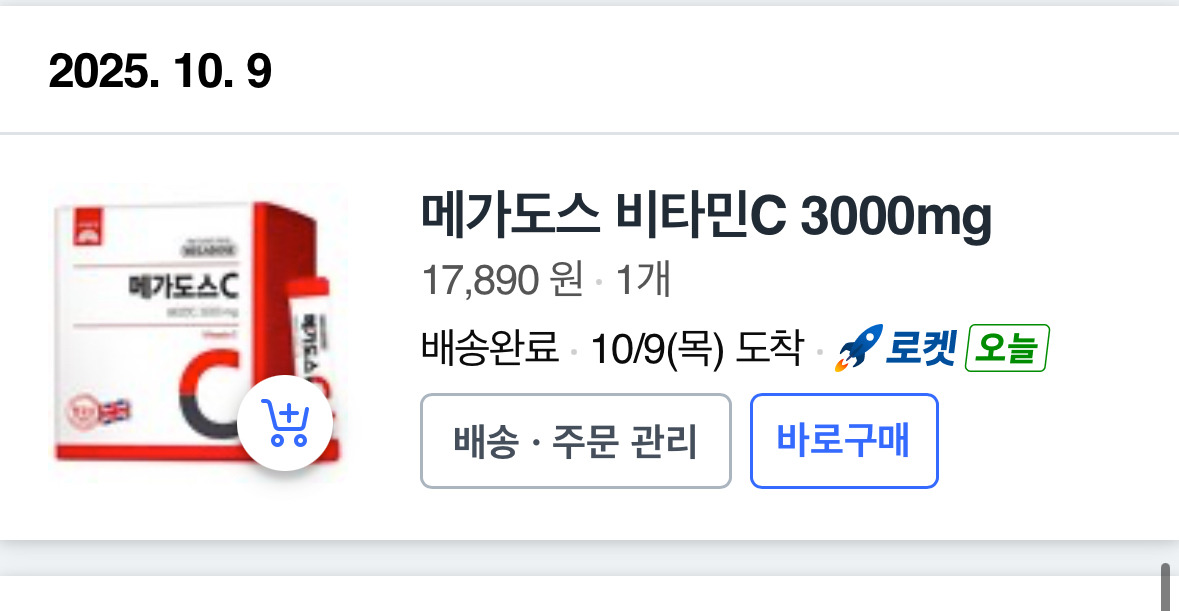The height and width of the screenshot is (611, 1179).
Task: Click the large C graphic on the box
Action: click(x=210, y=397)
